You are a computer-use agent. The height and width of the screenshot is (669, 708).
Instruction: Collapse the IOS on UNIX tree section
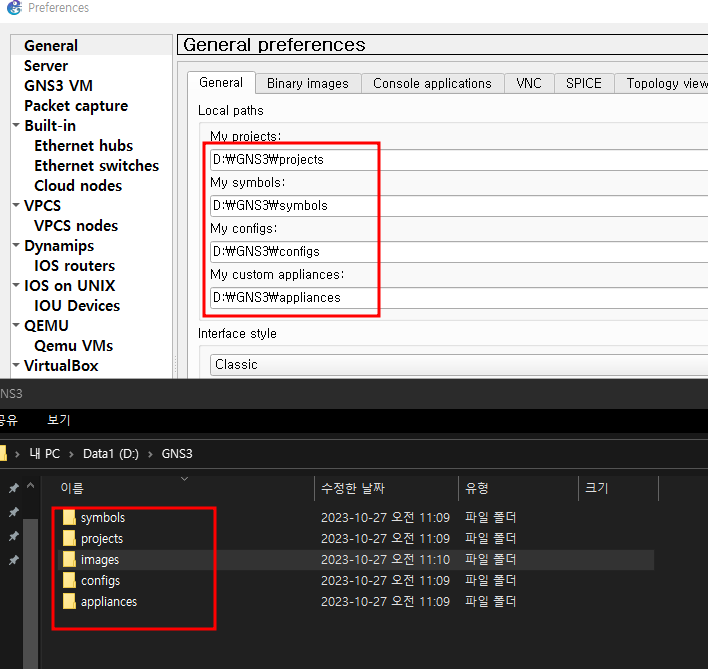click(16, 285)
